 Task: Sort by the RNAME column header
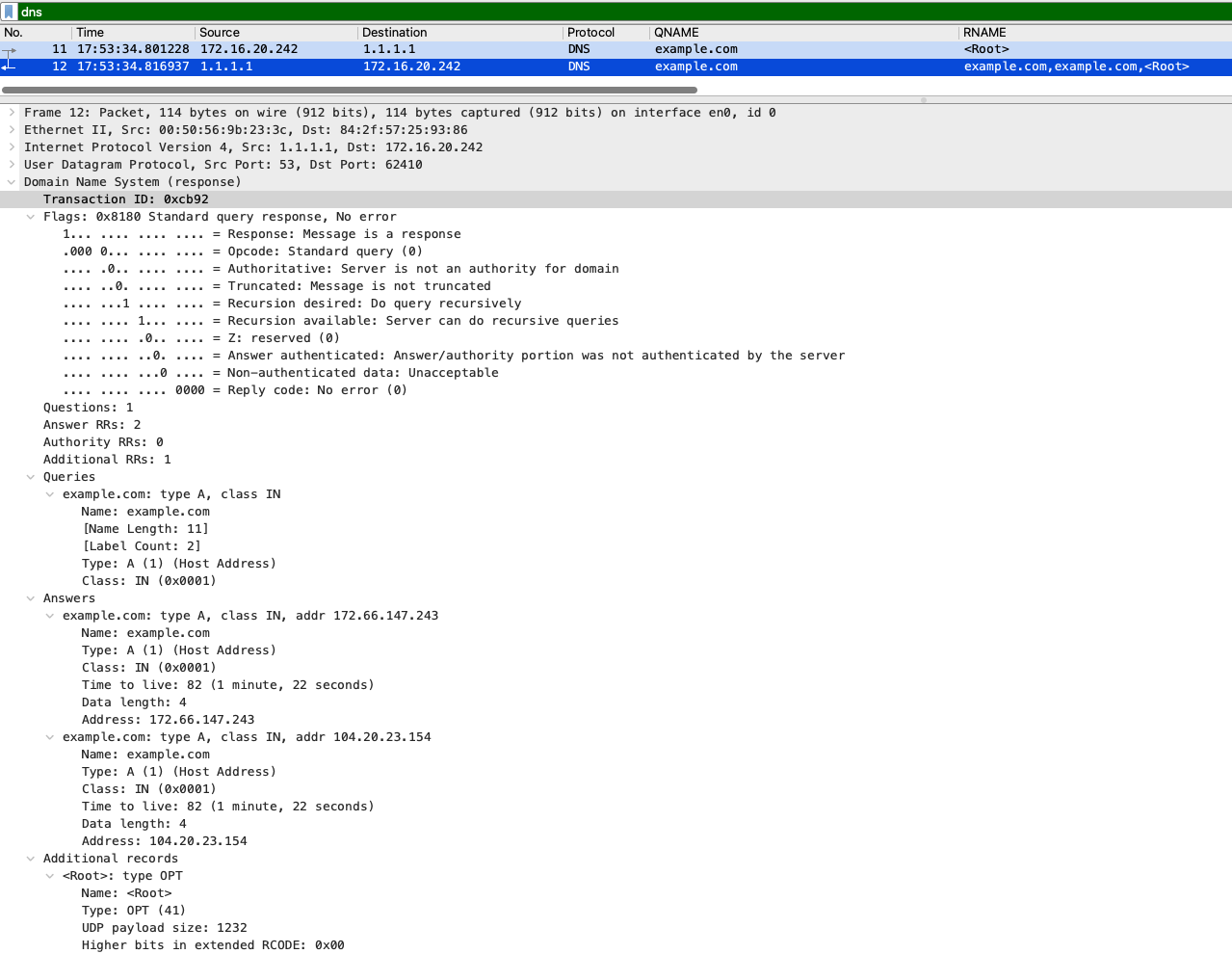coord(1095,32)
